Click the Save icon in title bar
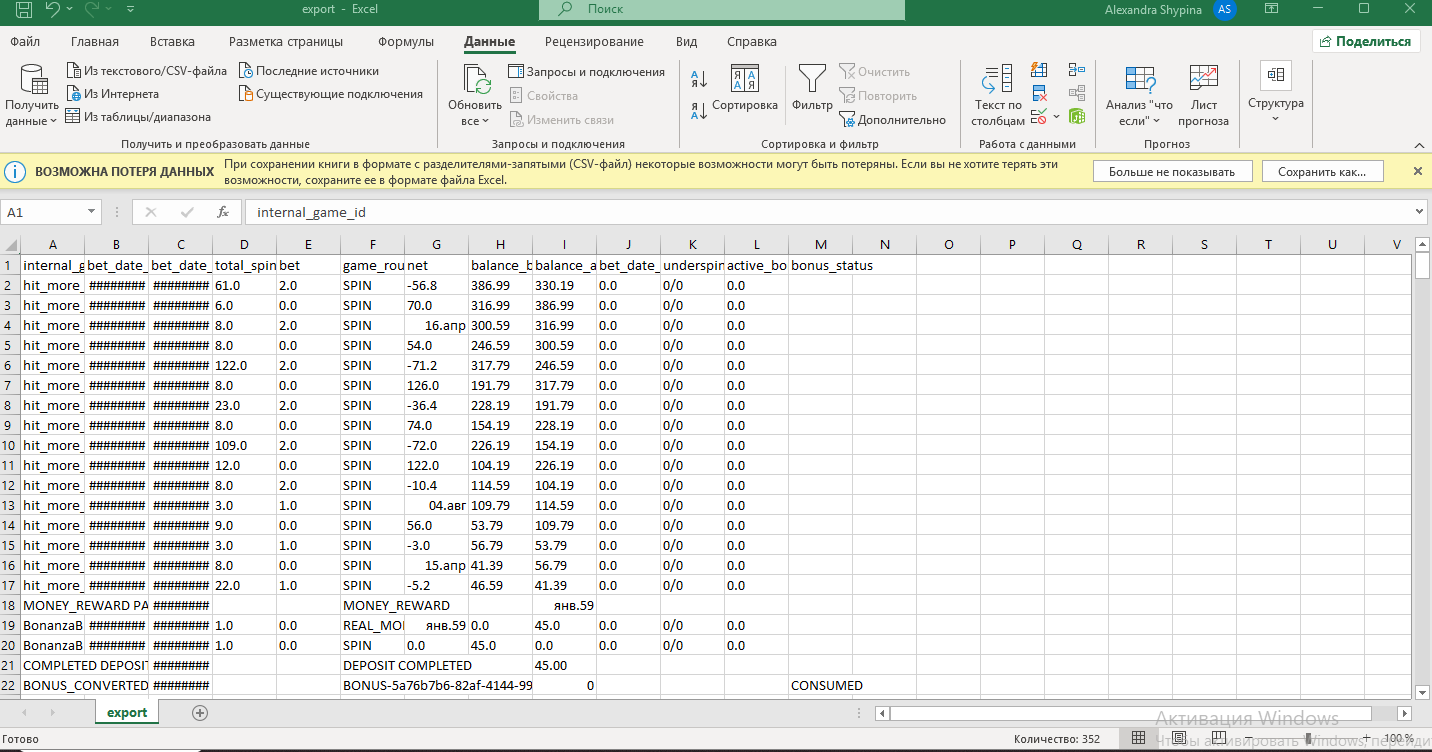The width and height of the screenshot is (1432, 752). point(24,12)
